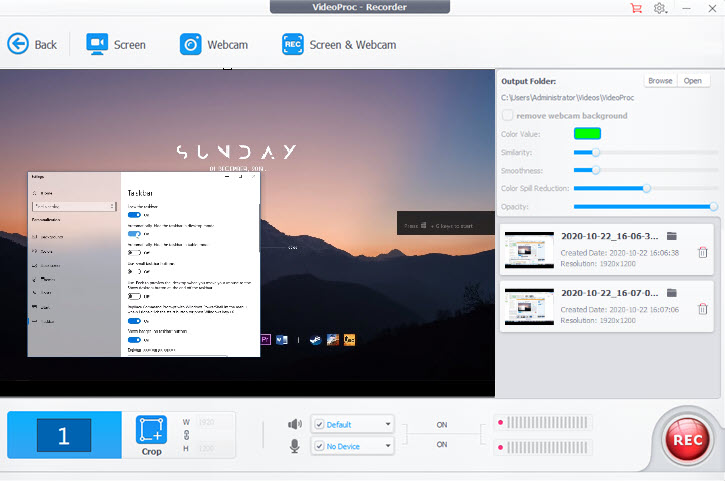This screenshot has height=481, width=725.
Task: Click the speaker audio level meter
Action: coord(543,422)
